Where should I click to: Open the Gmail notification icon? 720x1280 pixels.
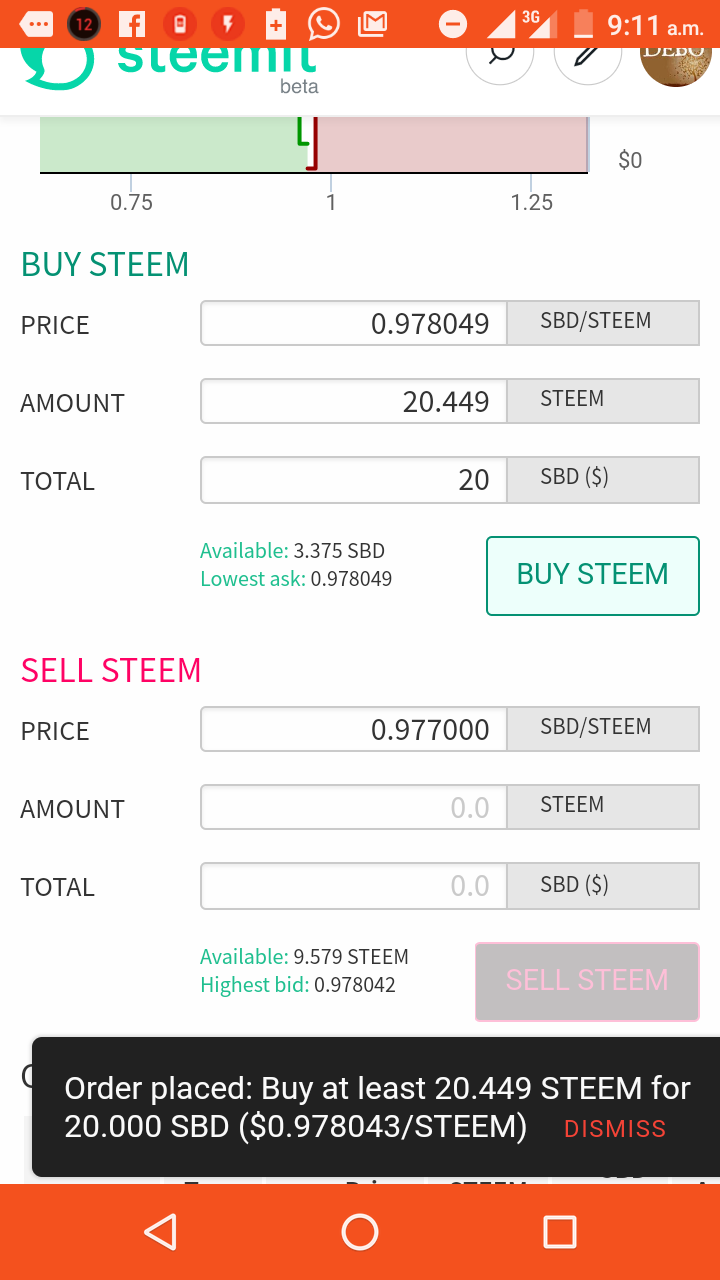pyautogui.click(x=372, y=23)
